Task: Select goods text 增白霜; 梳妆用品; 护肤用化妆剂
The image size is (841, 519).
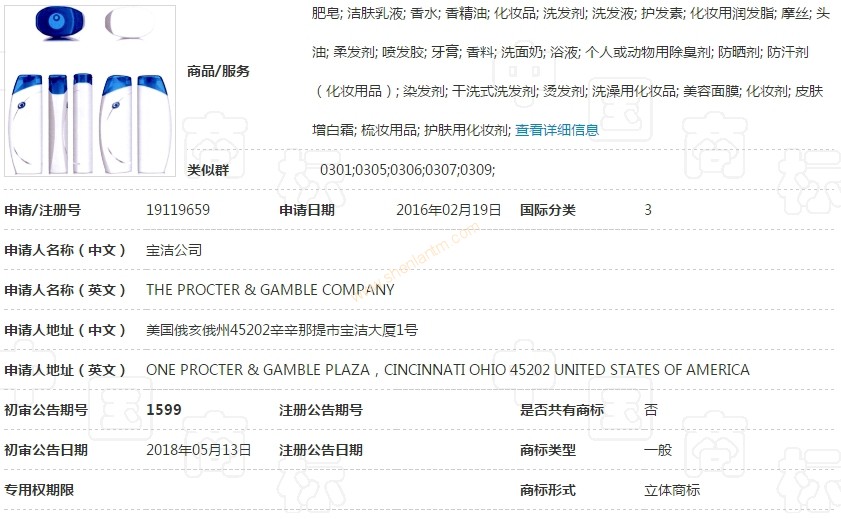Action: click(x=411, y=130)
